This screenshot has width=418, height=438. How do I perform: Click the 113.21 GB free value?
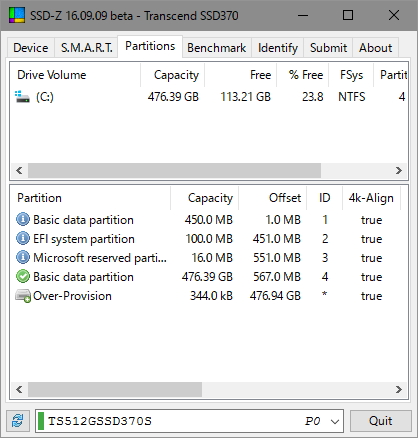coord(246,97)
